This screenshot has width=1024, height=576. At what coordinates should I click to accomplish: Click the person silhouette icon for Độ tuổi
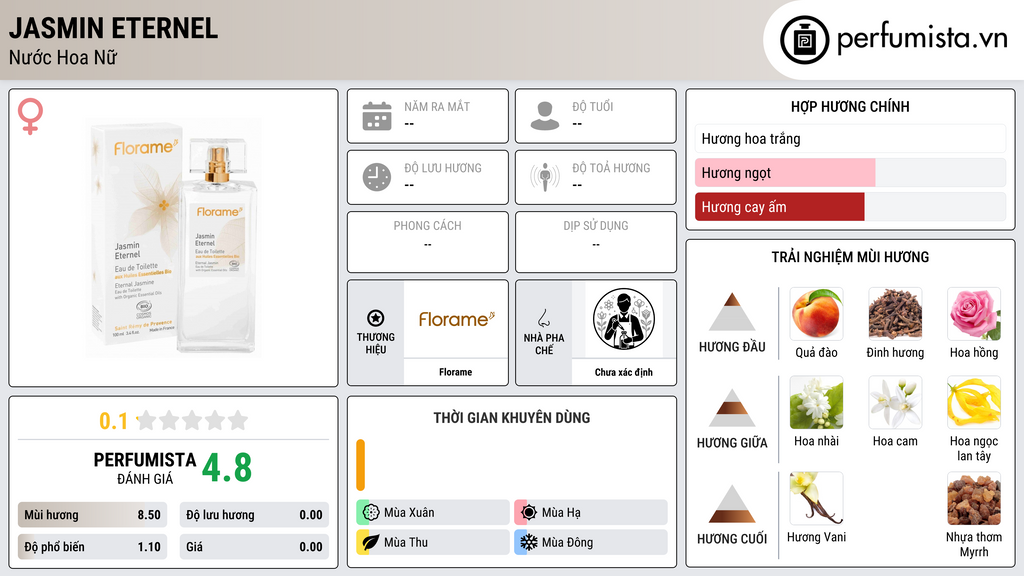[x=545, y=116]
